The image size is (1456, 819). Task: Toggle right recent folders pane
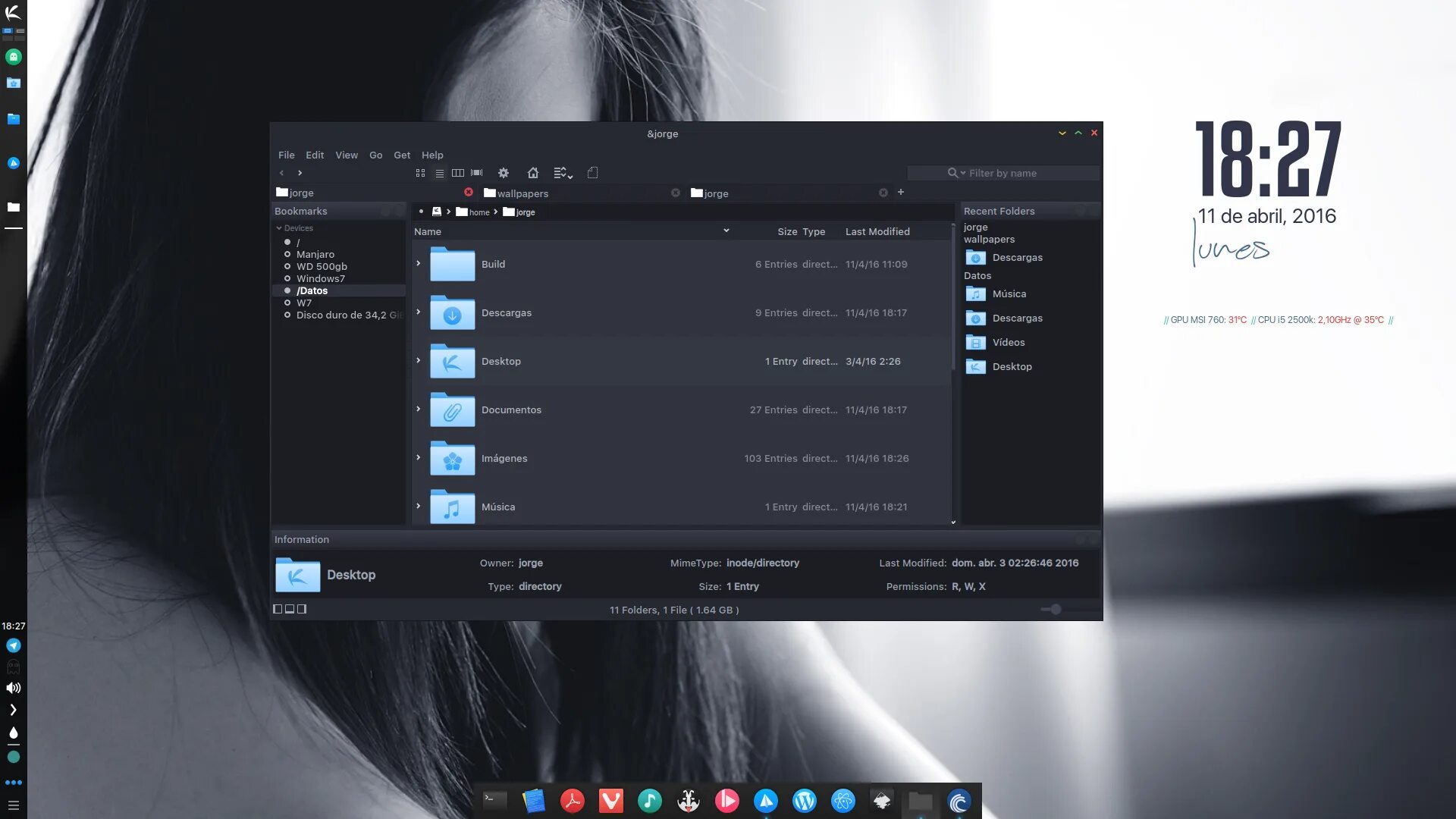pos(302,609)
